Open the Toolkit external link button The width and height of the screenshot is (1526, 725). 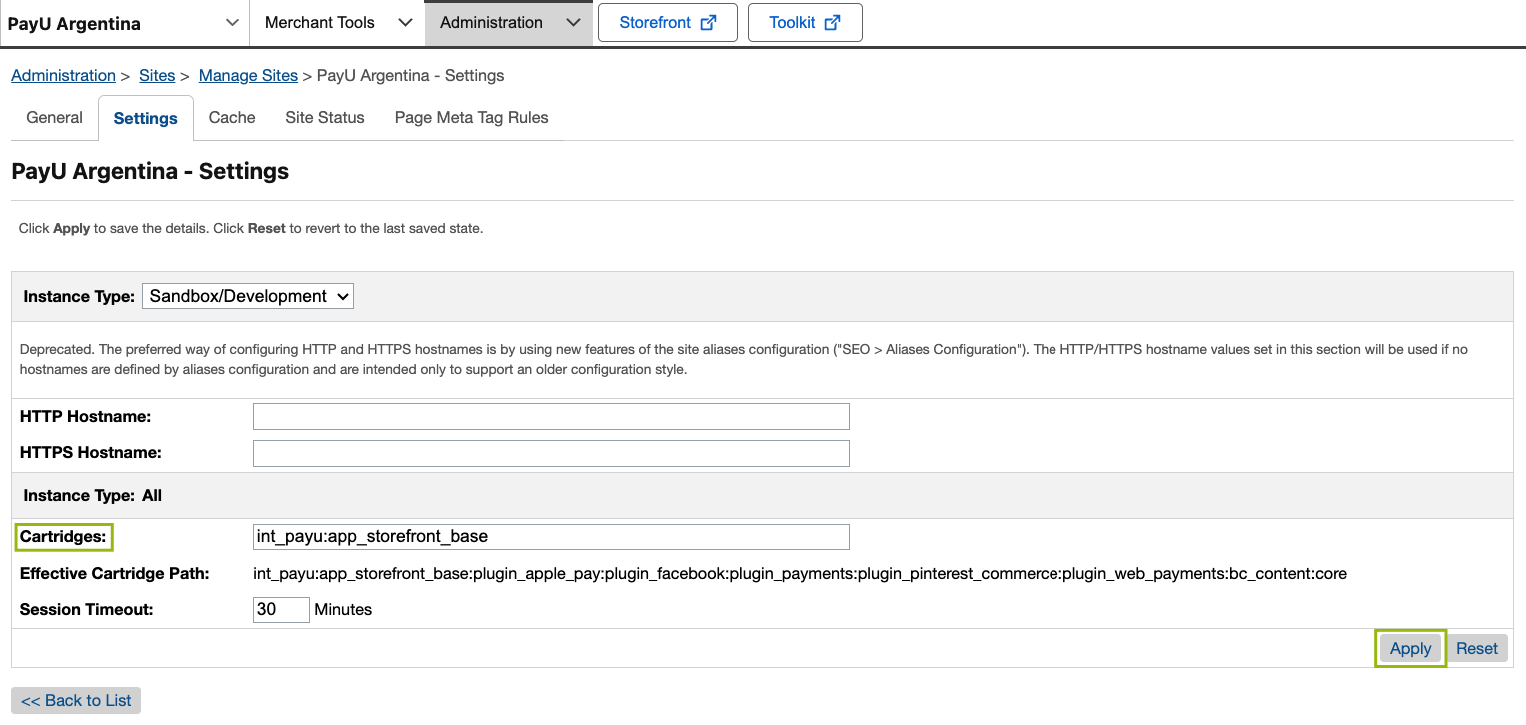(x=805, y=23)
